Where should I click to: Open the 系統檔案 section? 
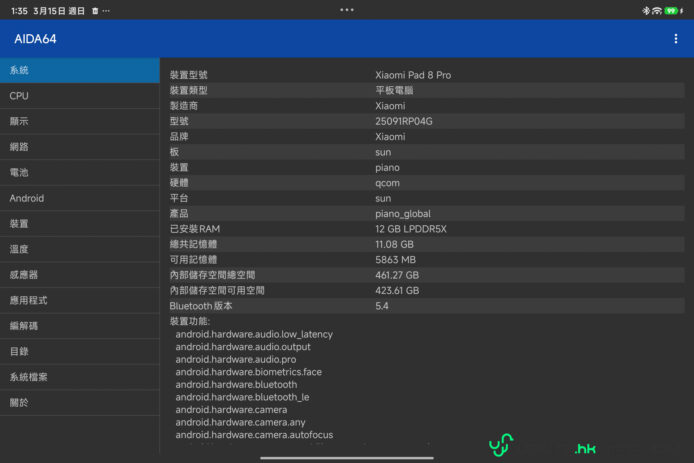79,377
